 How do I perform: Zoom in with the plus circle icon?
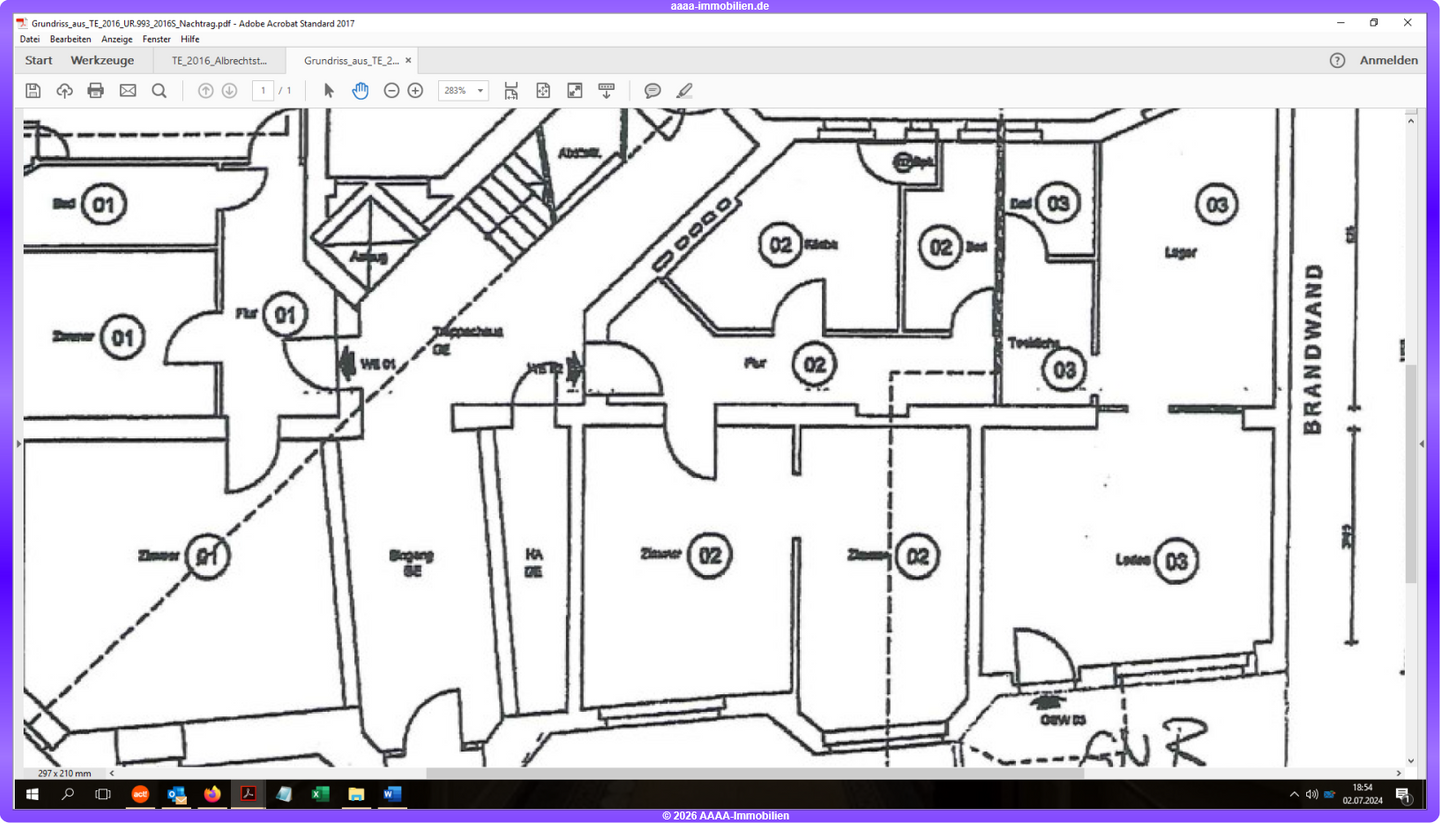coord(415,91)
